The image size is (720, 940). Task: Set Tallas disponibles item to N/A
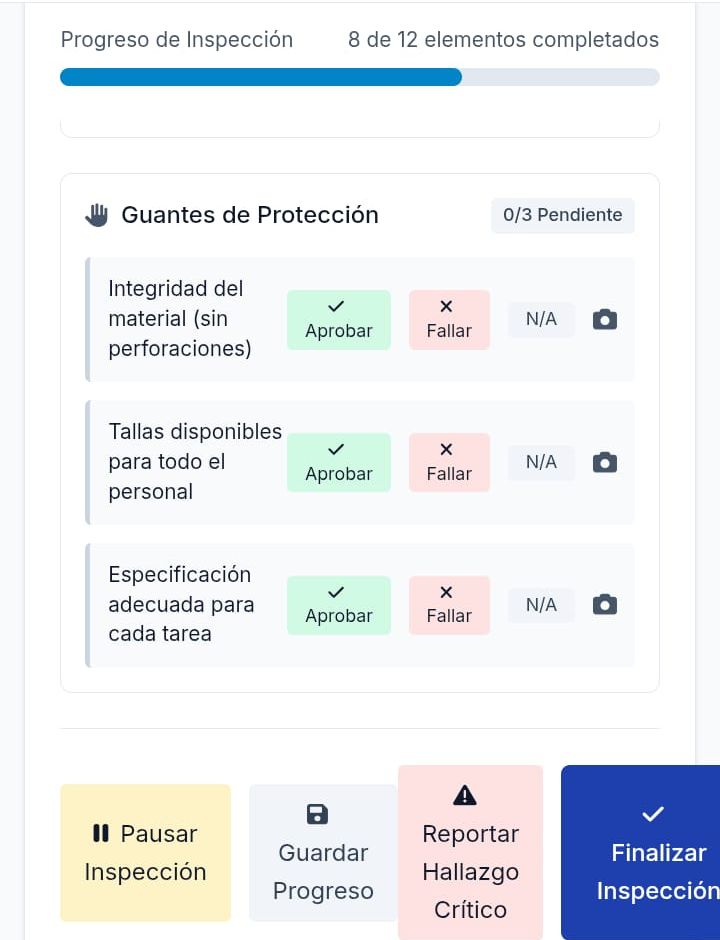pyautogui.click(x=541, y=463)
